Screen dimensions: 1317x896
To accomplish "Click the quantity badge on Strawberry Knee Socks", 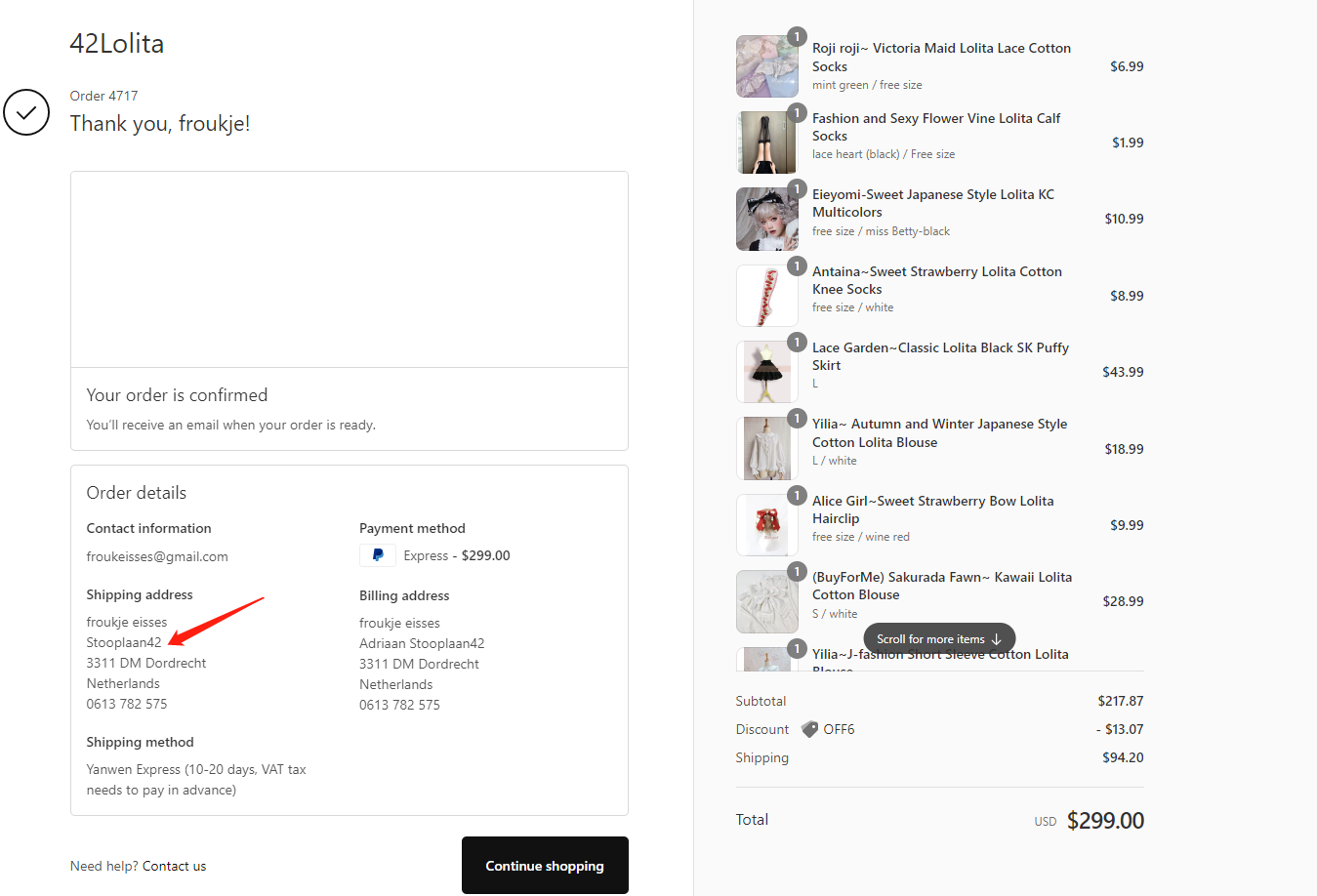I will coord(797,265).
